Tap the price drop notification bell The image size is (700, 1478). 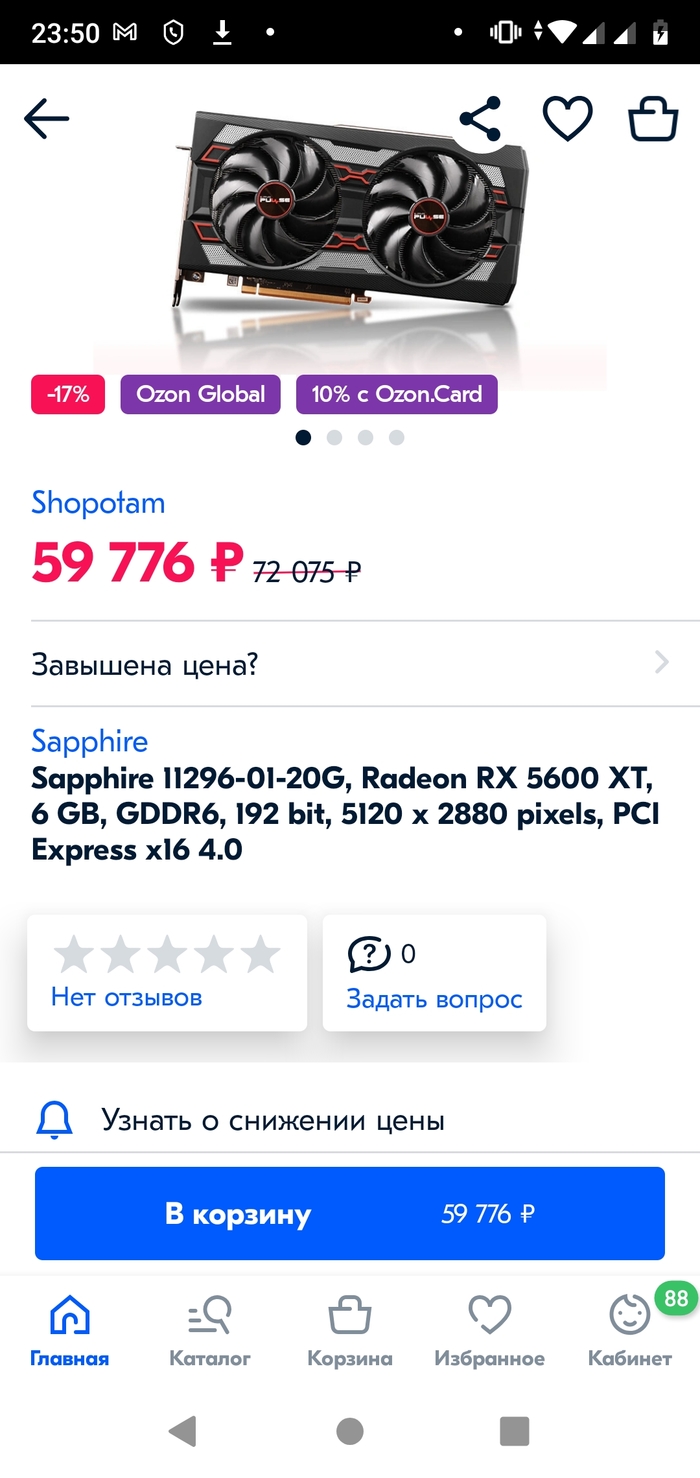[55, 1121]
